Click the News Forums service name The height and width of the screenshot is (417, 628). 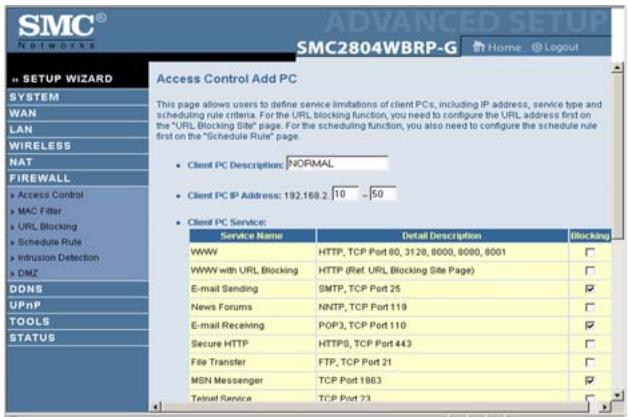221,307
